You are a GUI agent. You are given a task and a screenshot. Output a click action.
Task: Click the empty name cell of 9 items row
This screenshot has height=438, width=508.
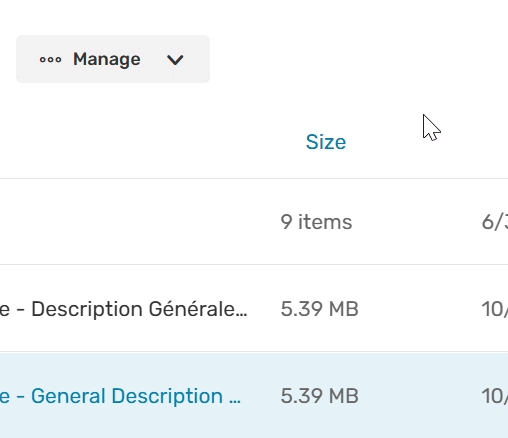click(133, 222)
